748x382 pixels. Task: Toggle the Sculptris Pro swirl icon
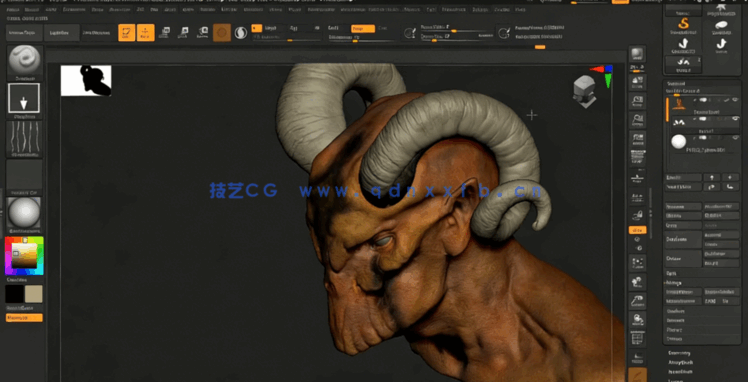[x=241, y=32]
